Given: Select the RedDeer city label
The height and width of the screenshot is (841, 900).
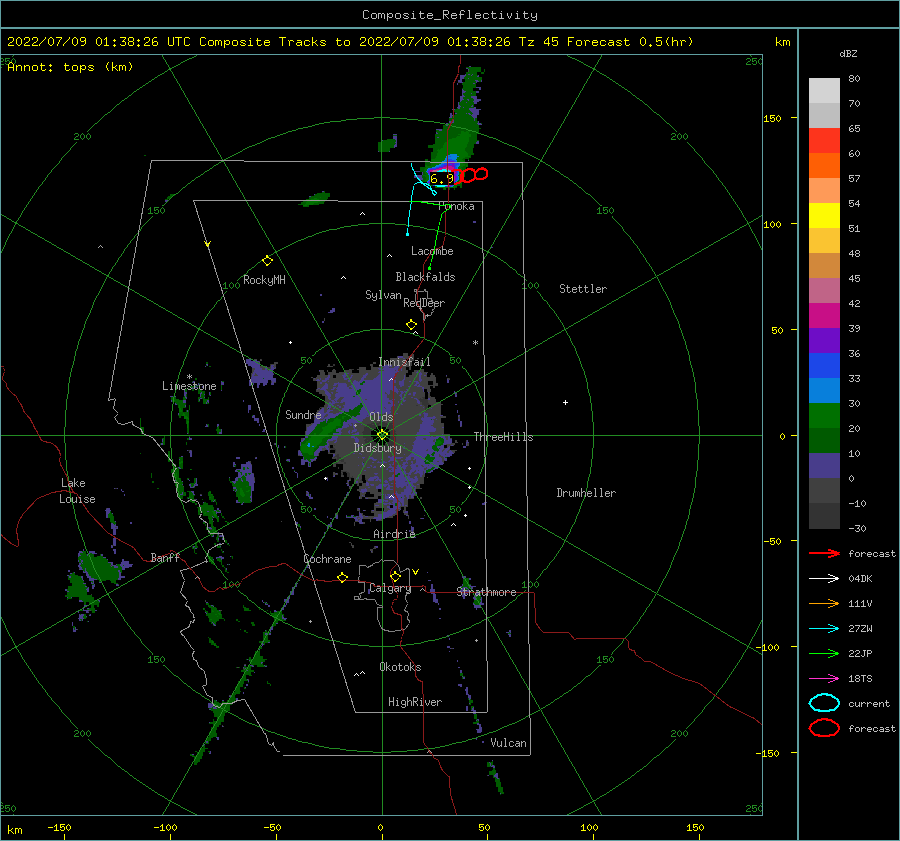Looking at the screenshot, I should click(x=424, y=303).
